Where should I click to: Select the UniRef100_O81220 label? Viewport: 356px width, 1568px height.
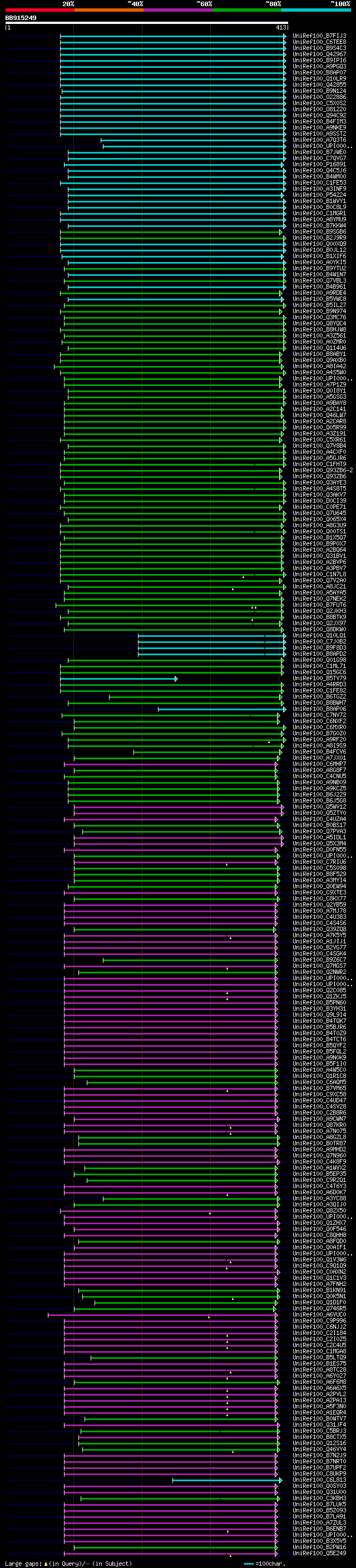(319, 110)
